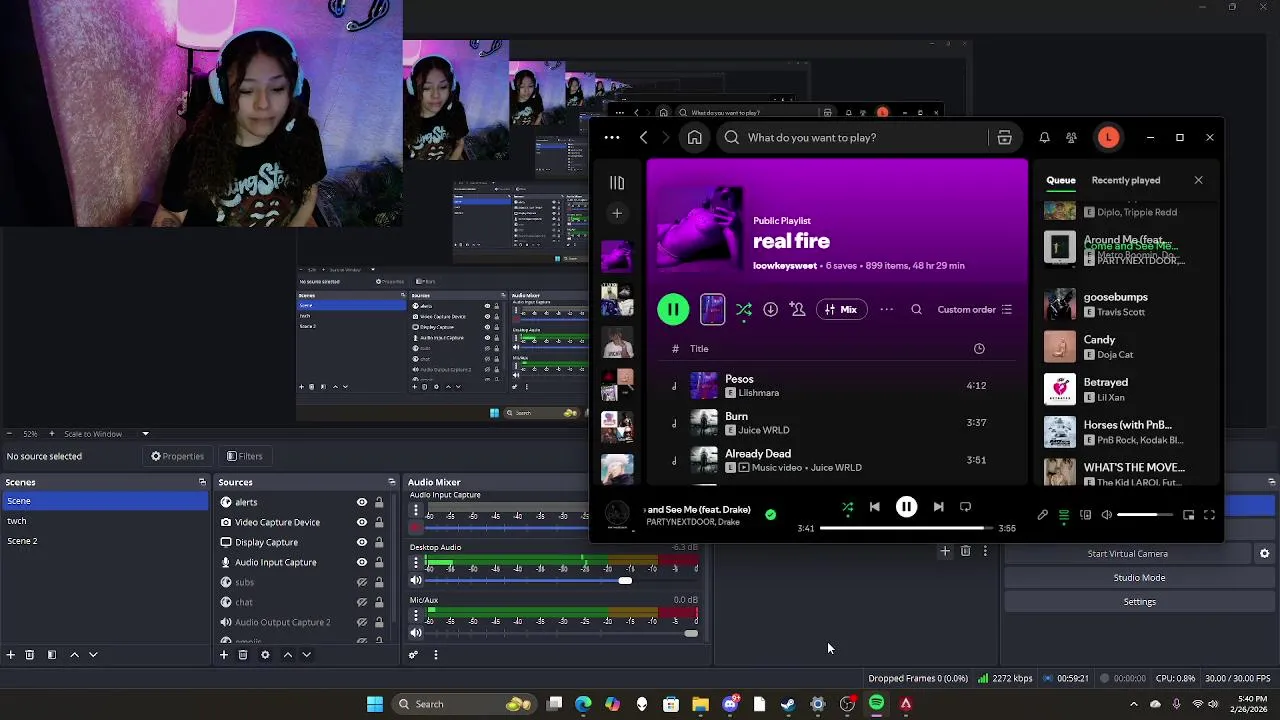Toggle repeat in Spotify player bar
Image resolution: width=1280 pixels, height=720 pixels.
(966, 507)
